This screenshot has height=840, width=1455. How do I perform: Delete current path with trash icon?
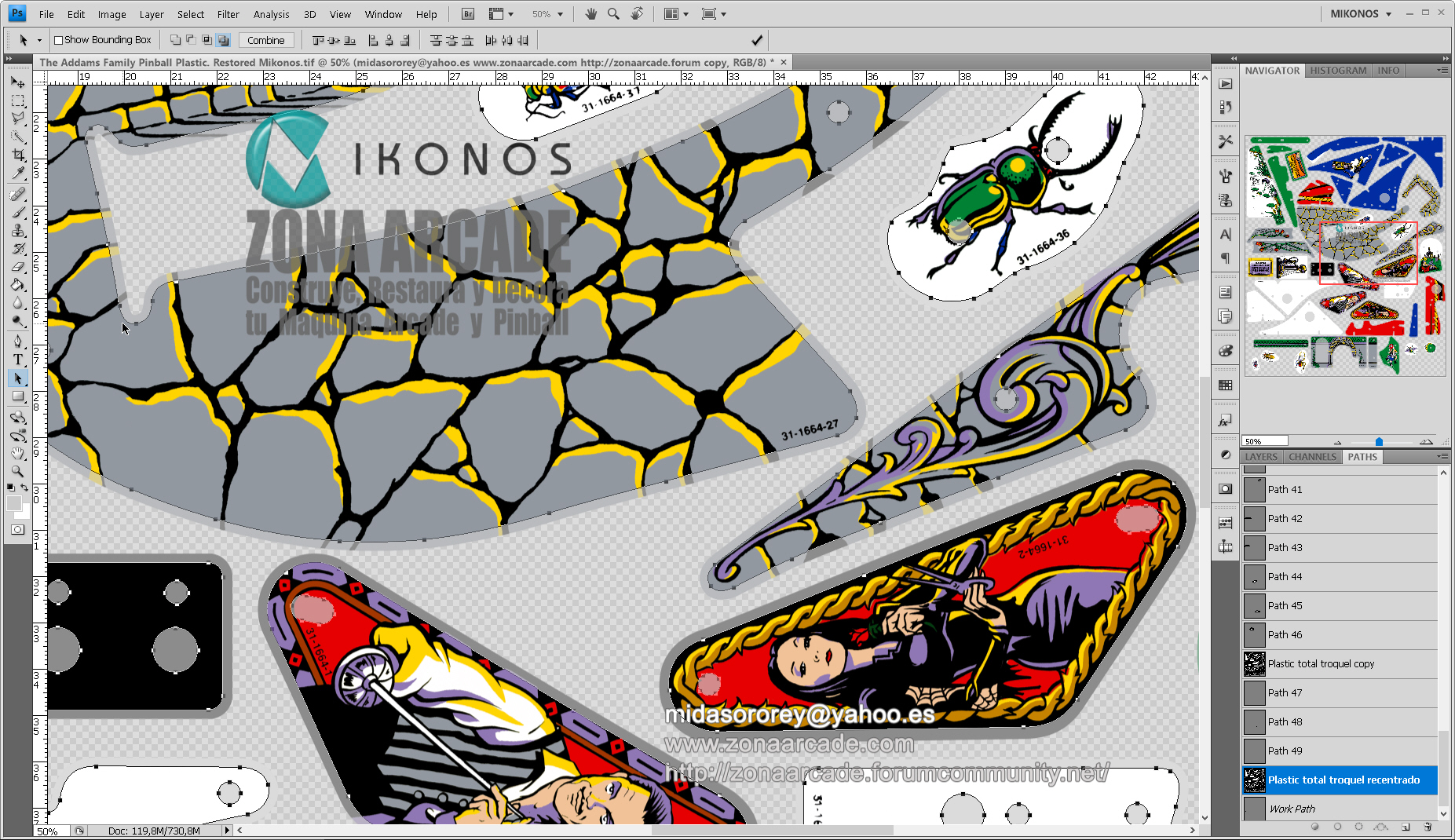tap(1428, 827)
